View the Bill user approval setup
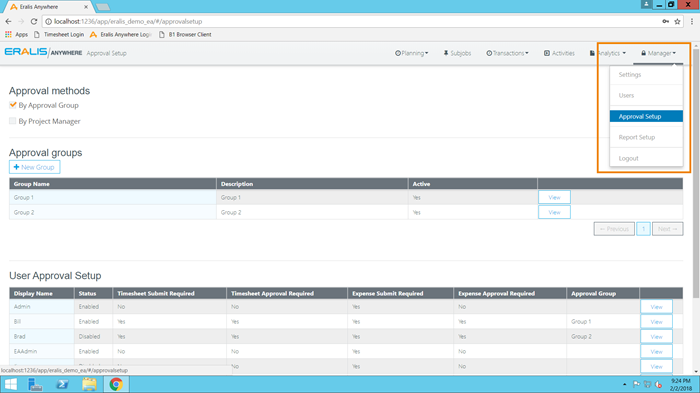The width and height of the screenshot is (700, 393). click(656, 322)
